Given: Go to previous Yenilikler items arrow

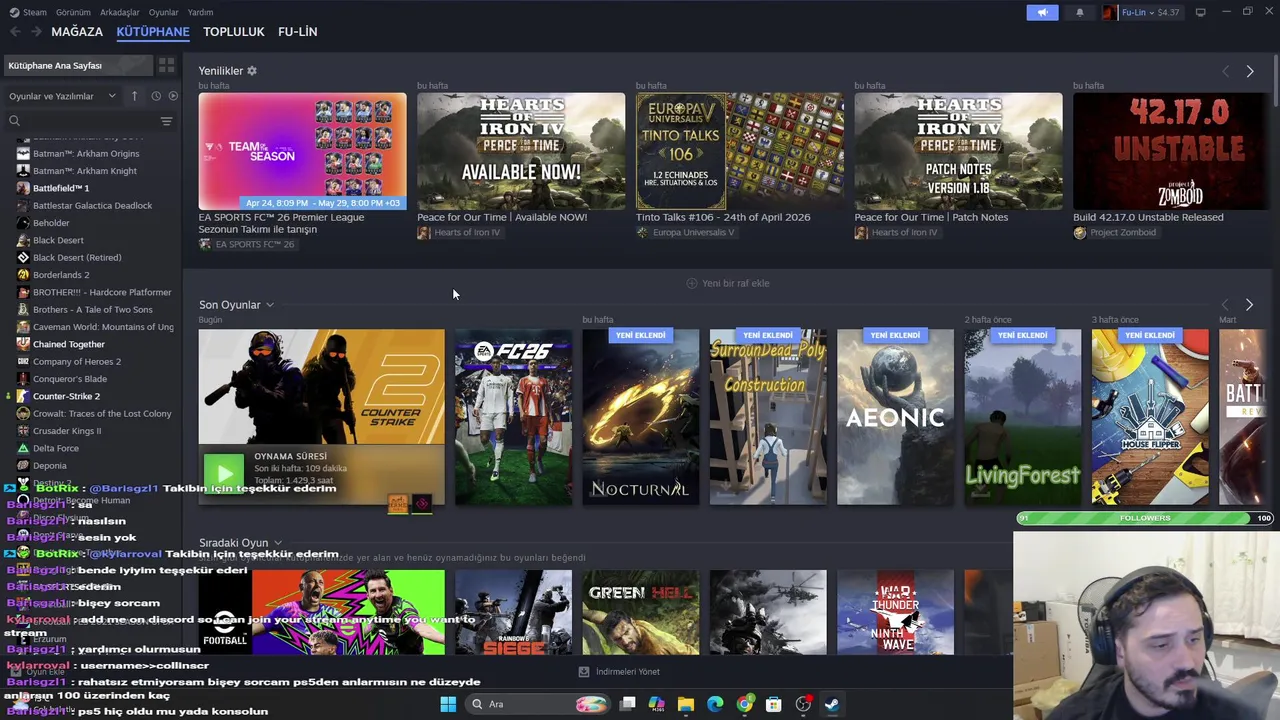Looking at the screenshot, I should 1225,71.
